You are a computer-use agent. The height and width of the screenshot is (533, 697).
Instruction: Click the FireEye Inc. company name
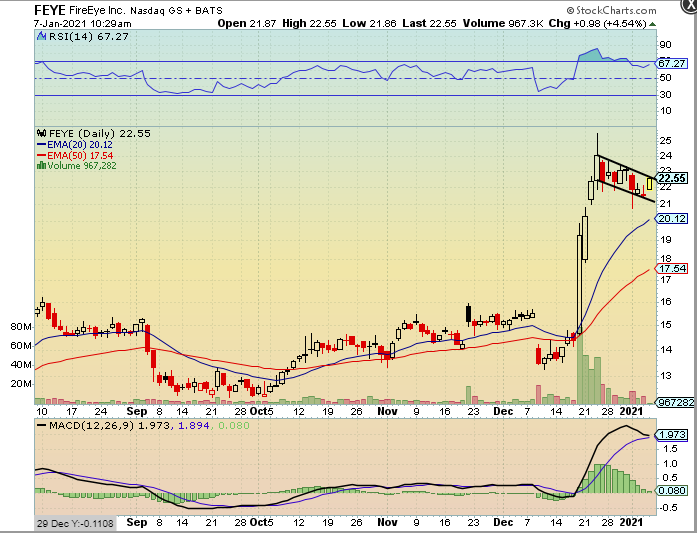(97, 10)
